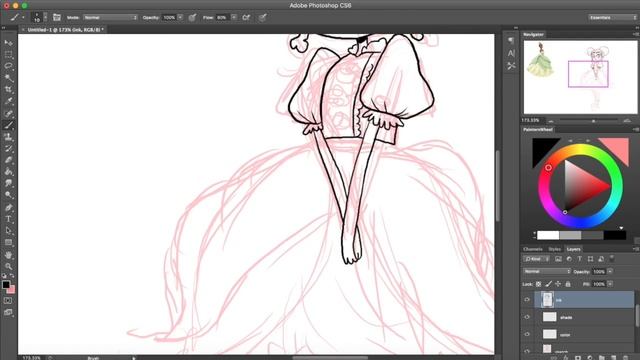Viewport: 640px width, 360px height.
Task: Swap foreground and background colors
Action: (12, 276)
